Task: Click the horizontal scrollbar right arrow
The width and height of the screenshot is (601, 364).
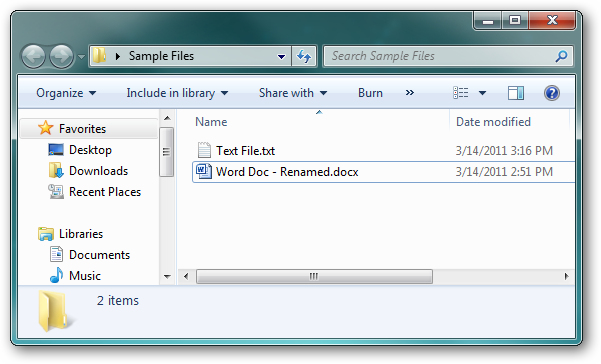Action: coord(567,276)
